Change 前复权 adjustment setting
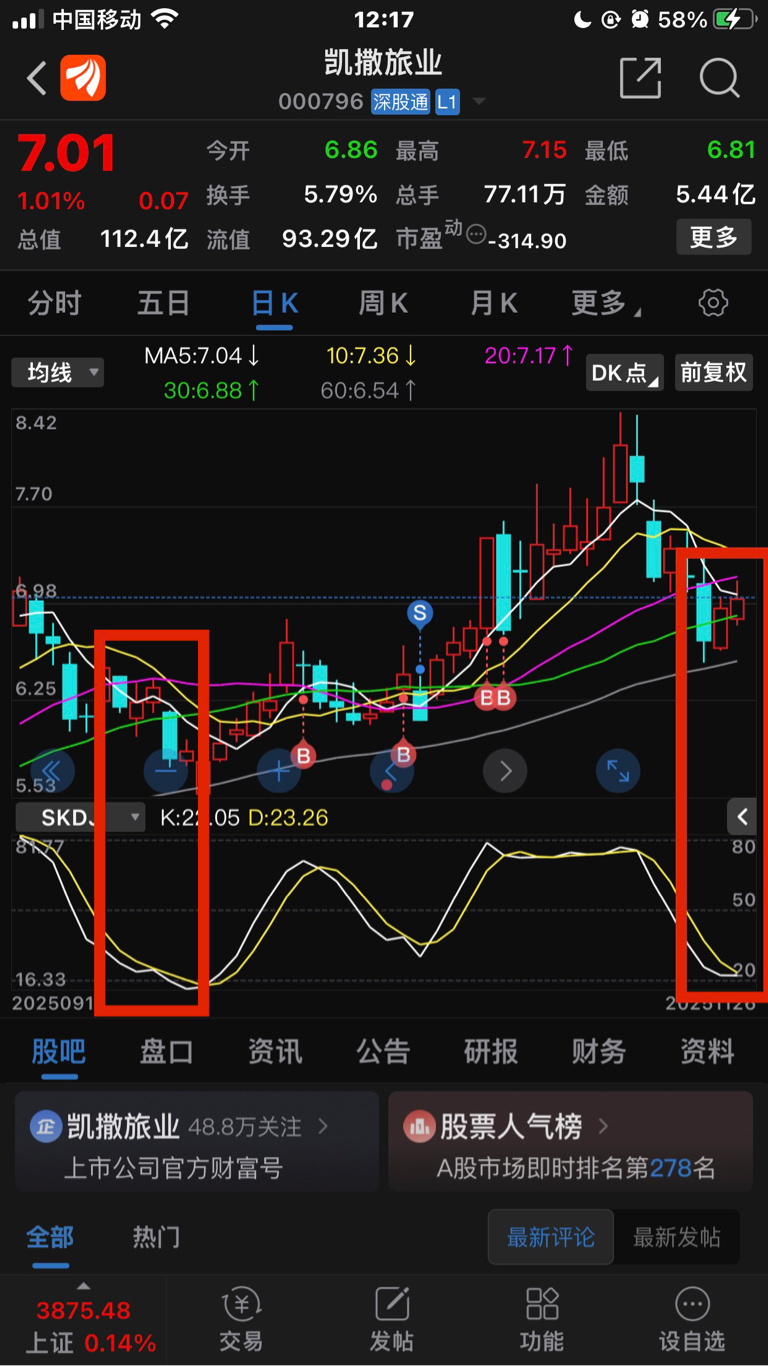Viewport: 768px width, 1366px height. pyautogui.click(x=713, y=373)
